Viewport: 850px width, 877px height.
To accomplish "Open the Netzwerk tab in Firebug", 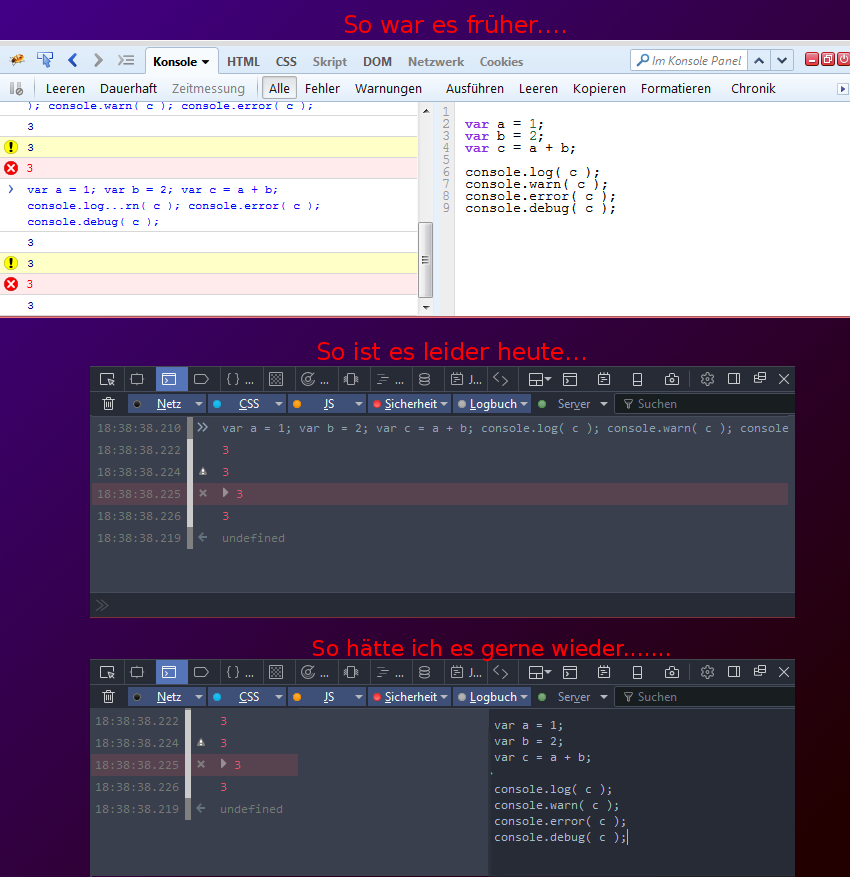I will click(435, 62).
